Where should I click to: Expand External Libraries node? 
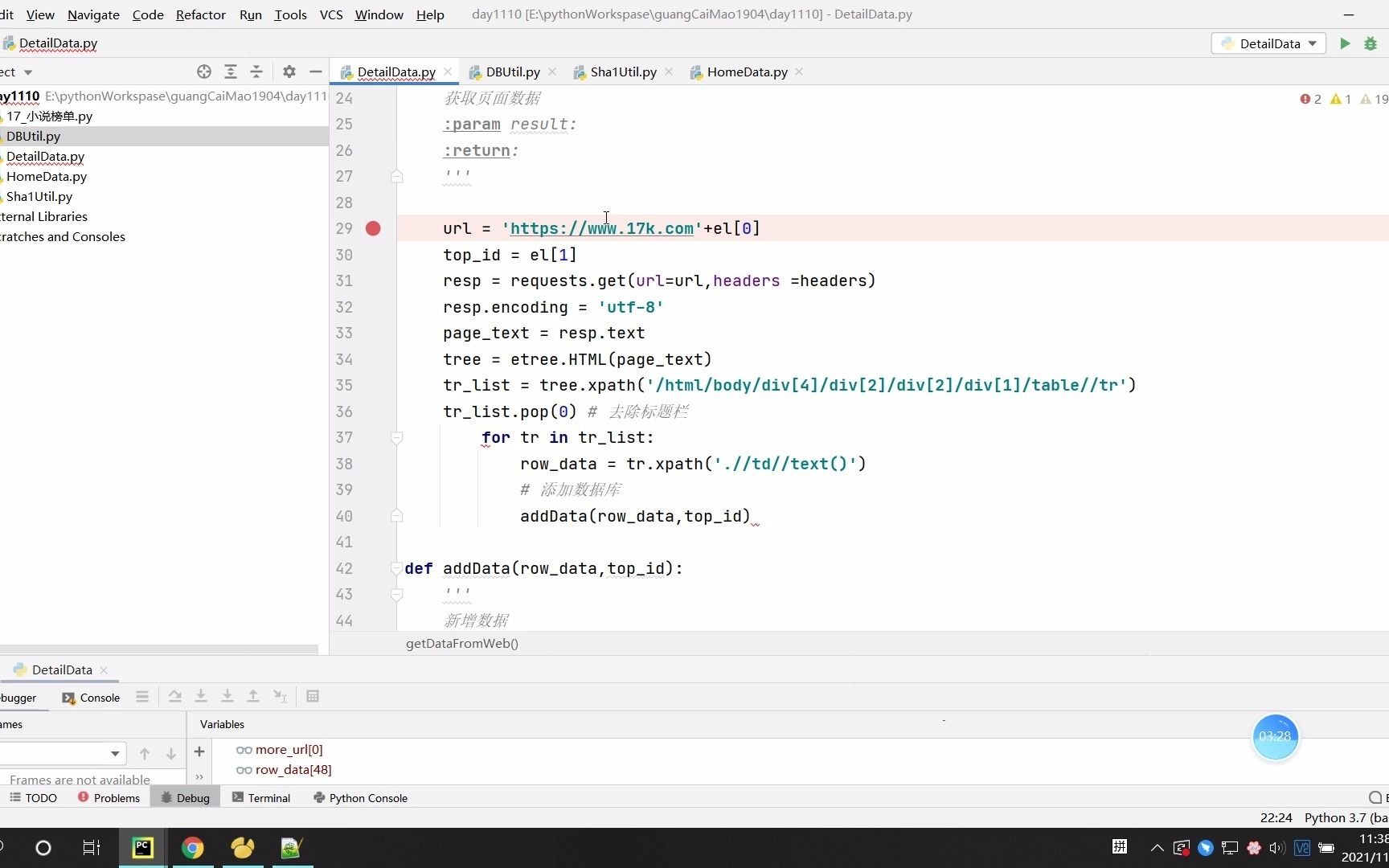coord(43,216)
